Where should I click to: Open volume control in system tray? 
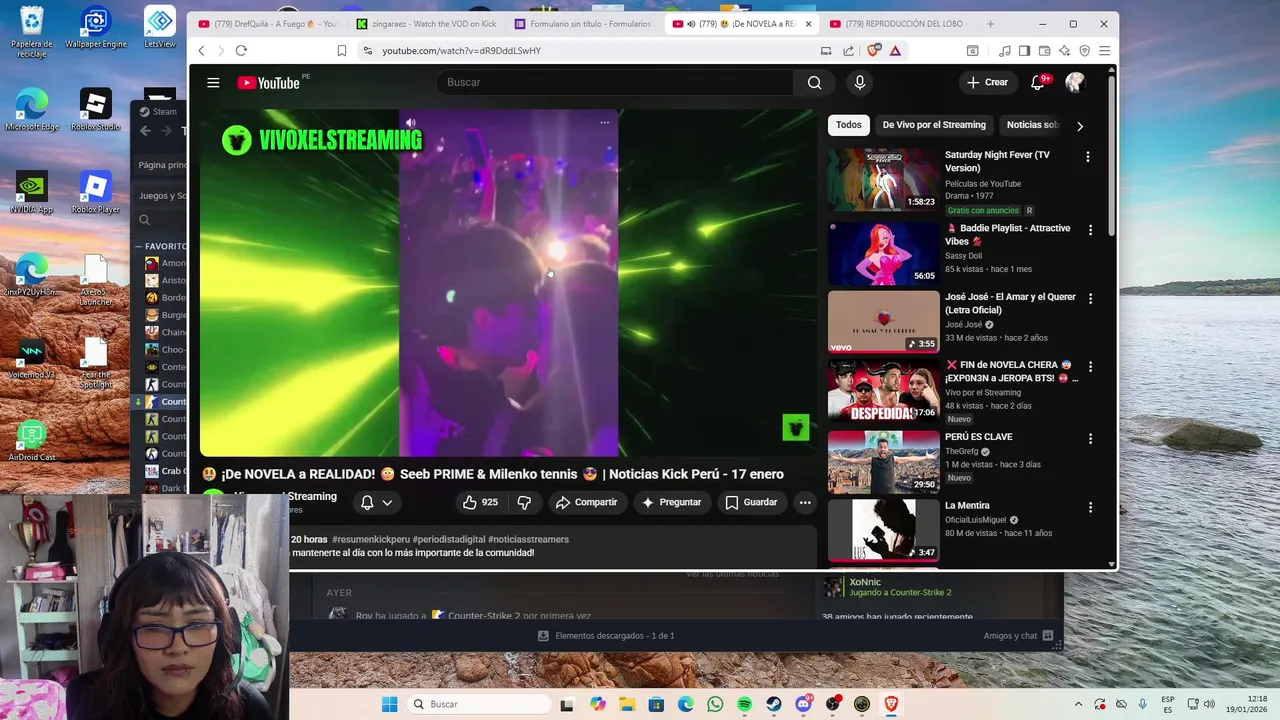point(1208,704)
